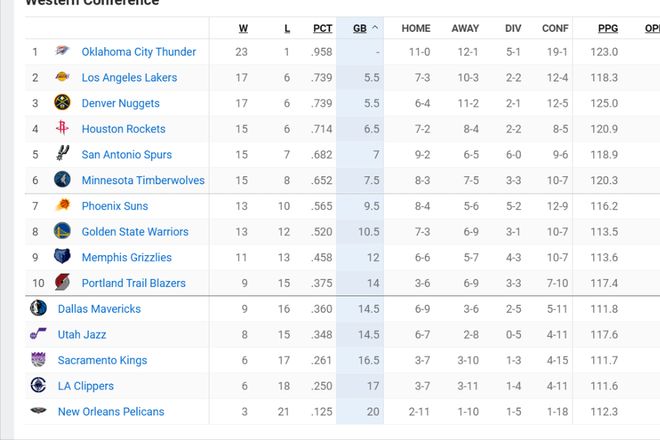Image resolution: width=660 pixels, height=440 pixels.
Task: Click the Los Angeles Lakers logo
Action: tap(62, 78)
